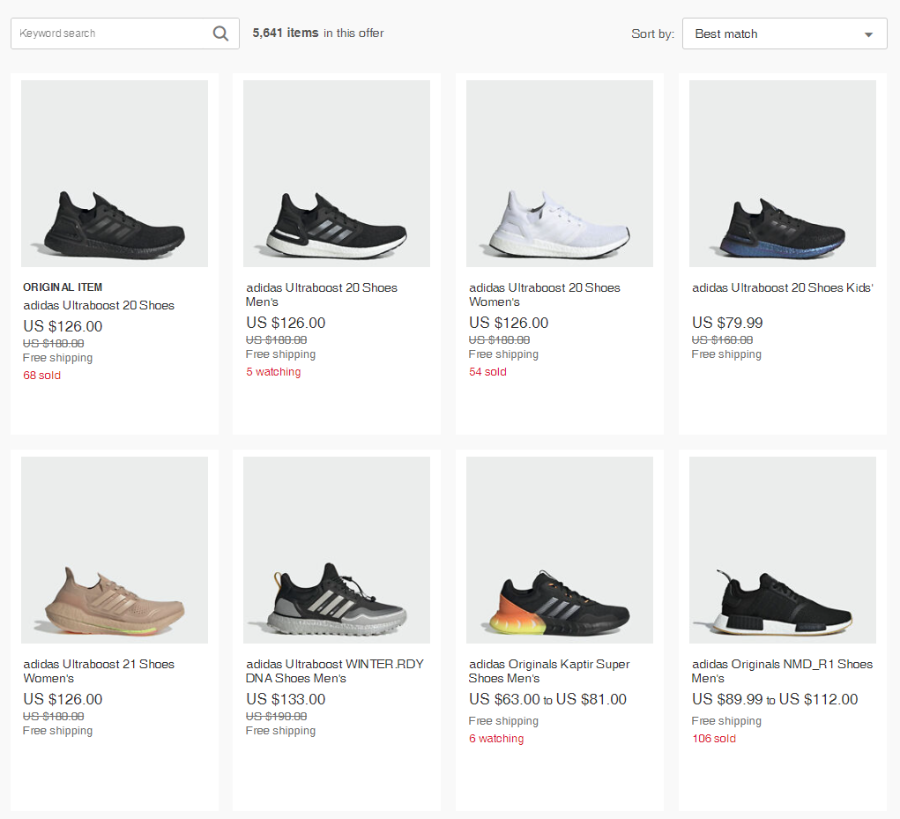Expand the sort dropdown arrow
The image size is (900, 819).
pyautogui.click(x=868, y=34)
